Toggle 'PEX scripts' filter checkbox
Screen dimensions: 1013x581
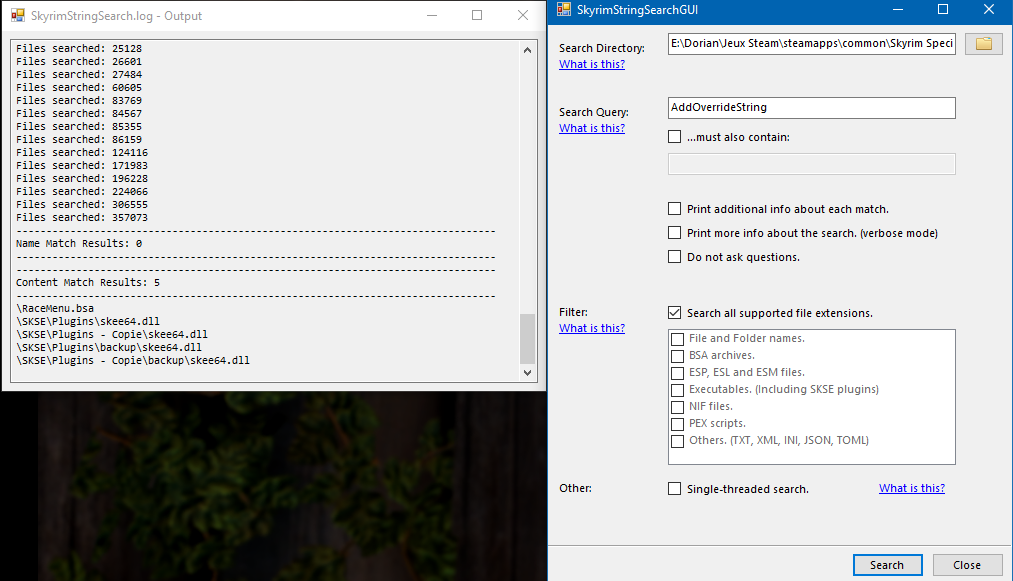point(677,424)
